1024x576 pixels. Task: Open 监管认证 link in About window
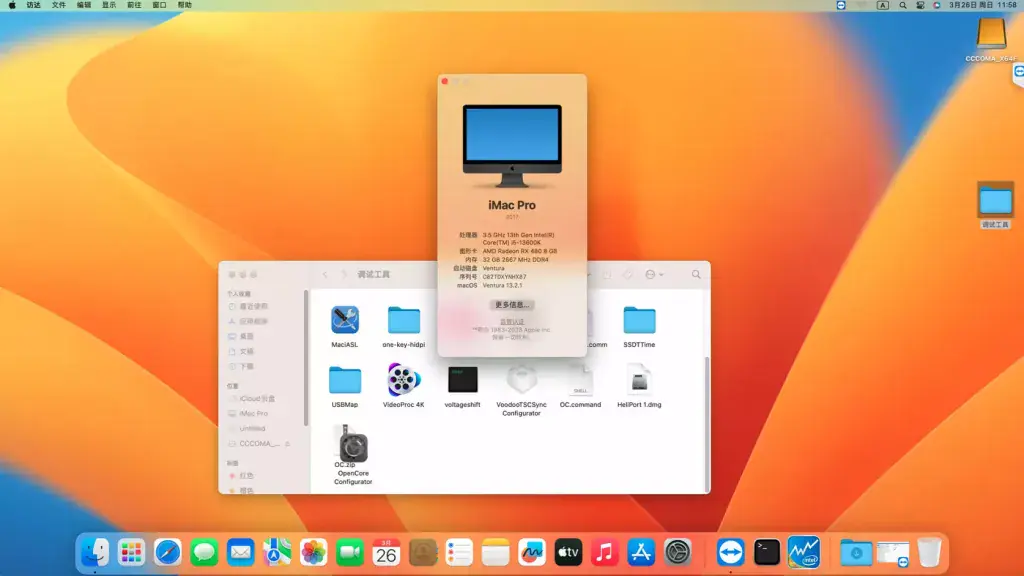(x=512, y=321)
